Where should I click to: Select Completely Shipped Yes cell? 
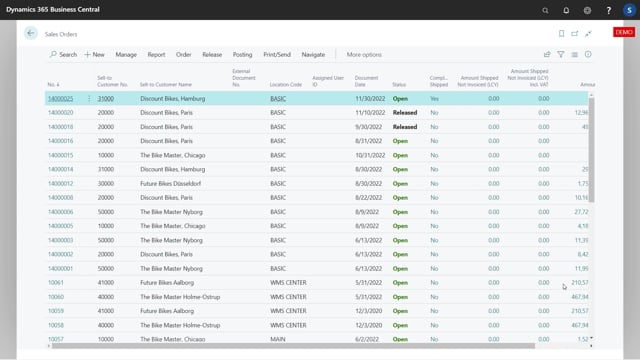coord(434,98)
